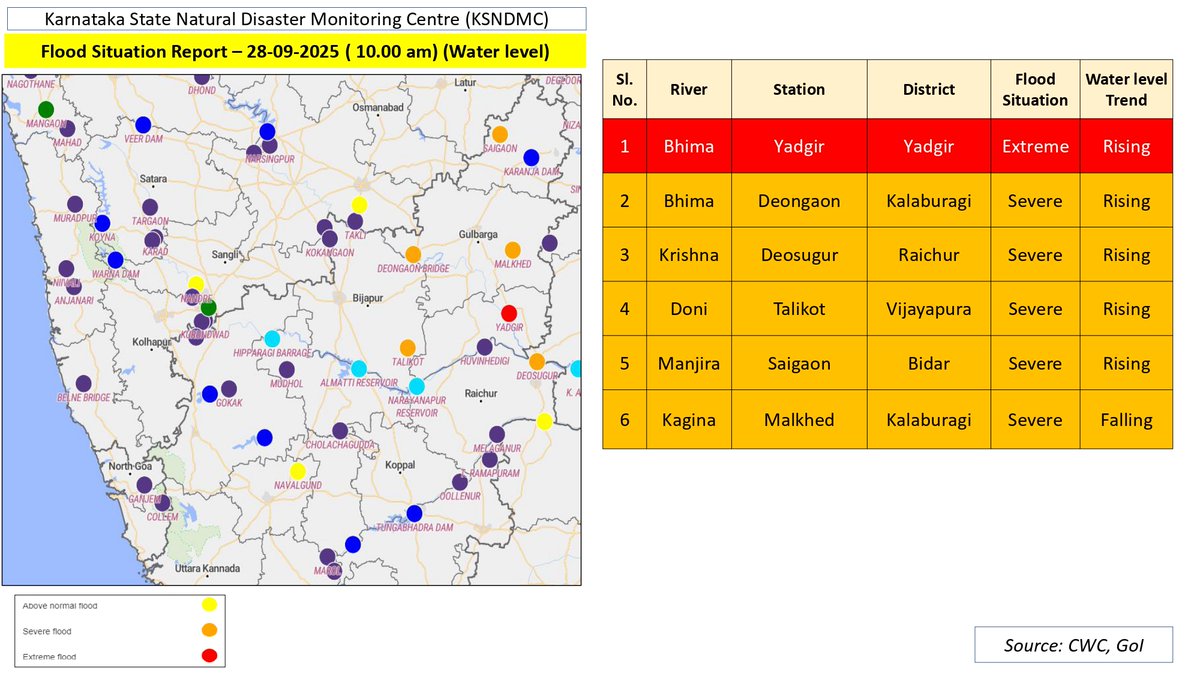Click the orange Talikot flood marker
Screen dimensions: 1200x675
[x=408, y=347]
